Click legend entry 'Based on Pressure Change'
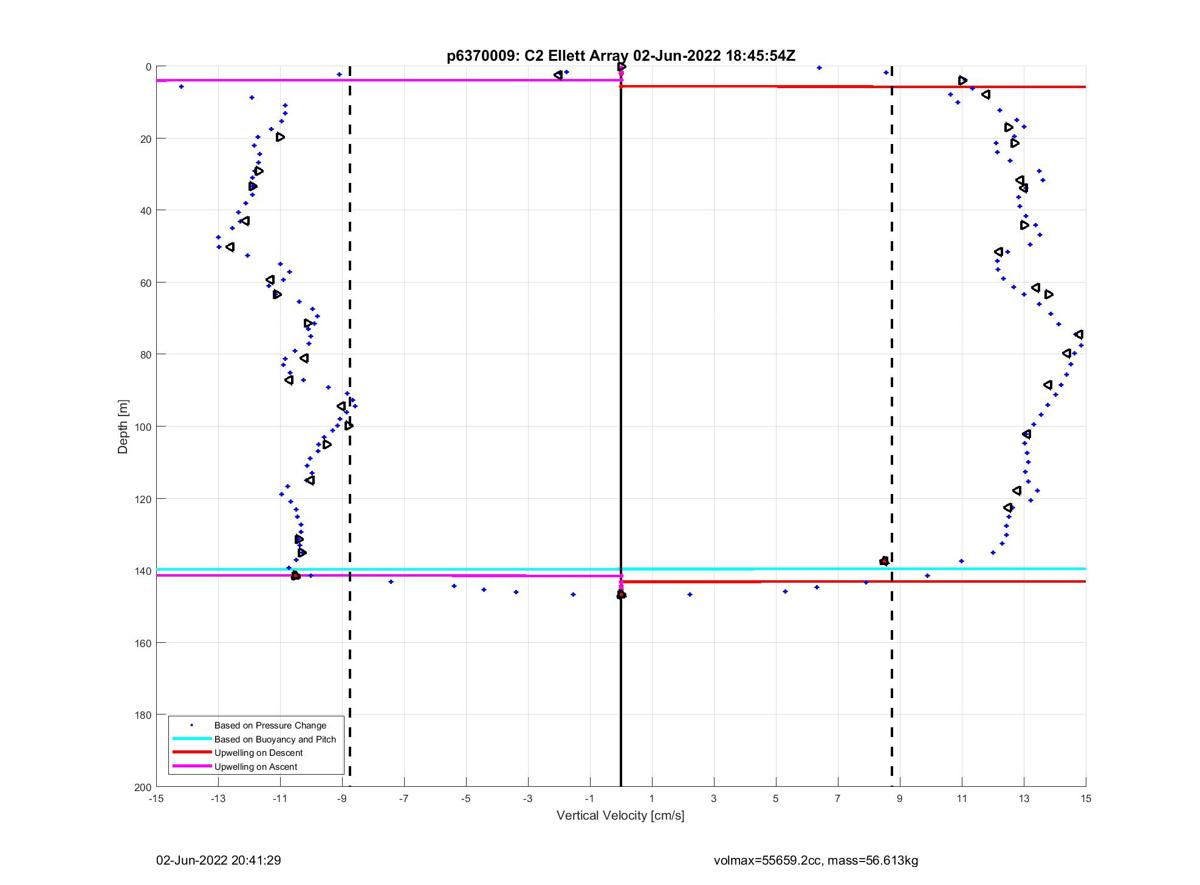The image size is (1200, 885). (270, 725)
